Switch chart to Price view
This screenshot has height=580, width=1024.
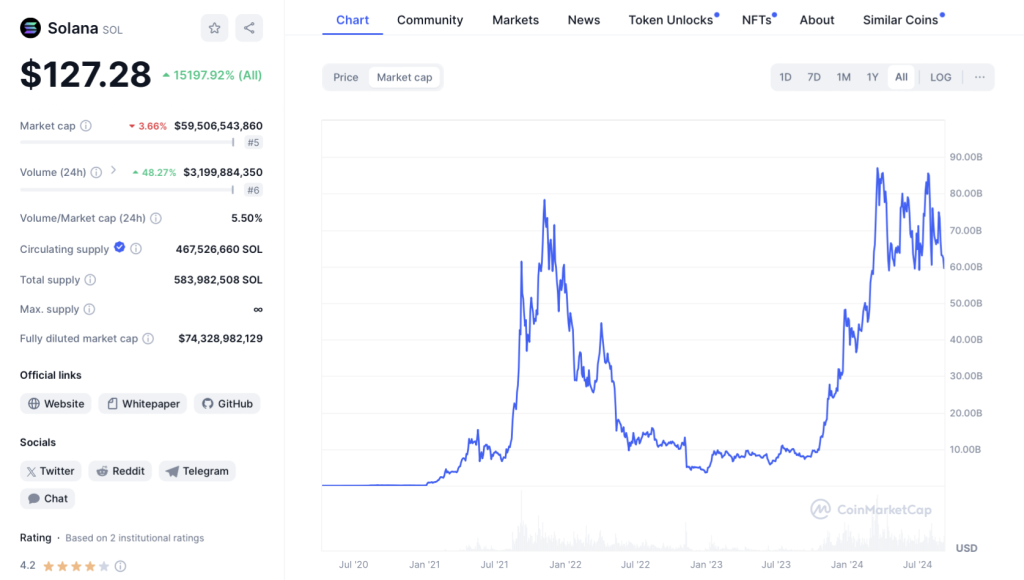(x=345, y=77)
